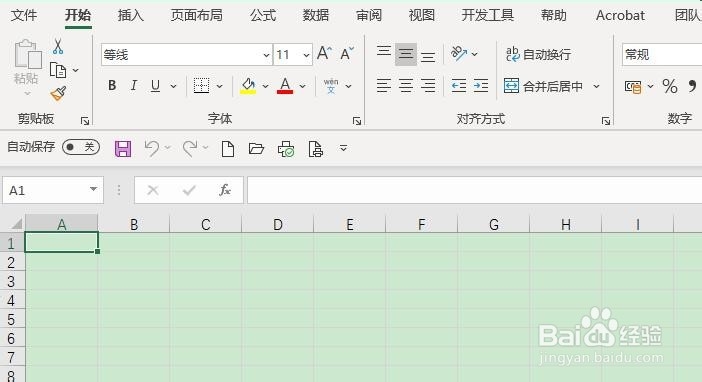Click the Copy icon in clipboard group
The height and width of the screenshot is (382, 702).
point(58,70)
